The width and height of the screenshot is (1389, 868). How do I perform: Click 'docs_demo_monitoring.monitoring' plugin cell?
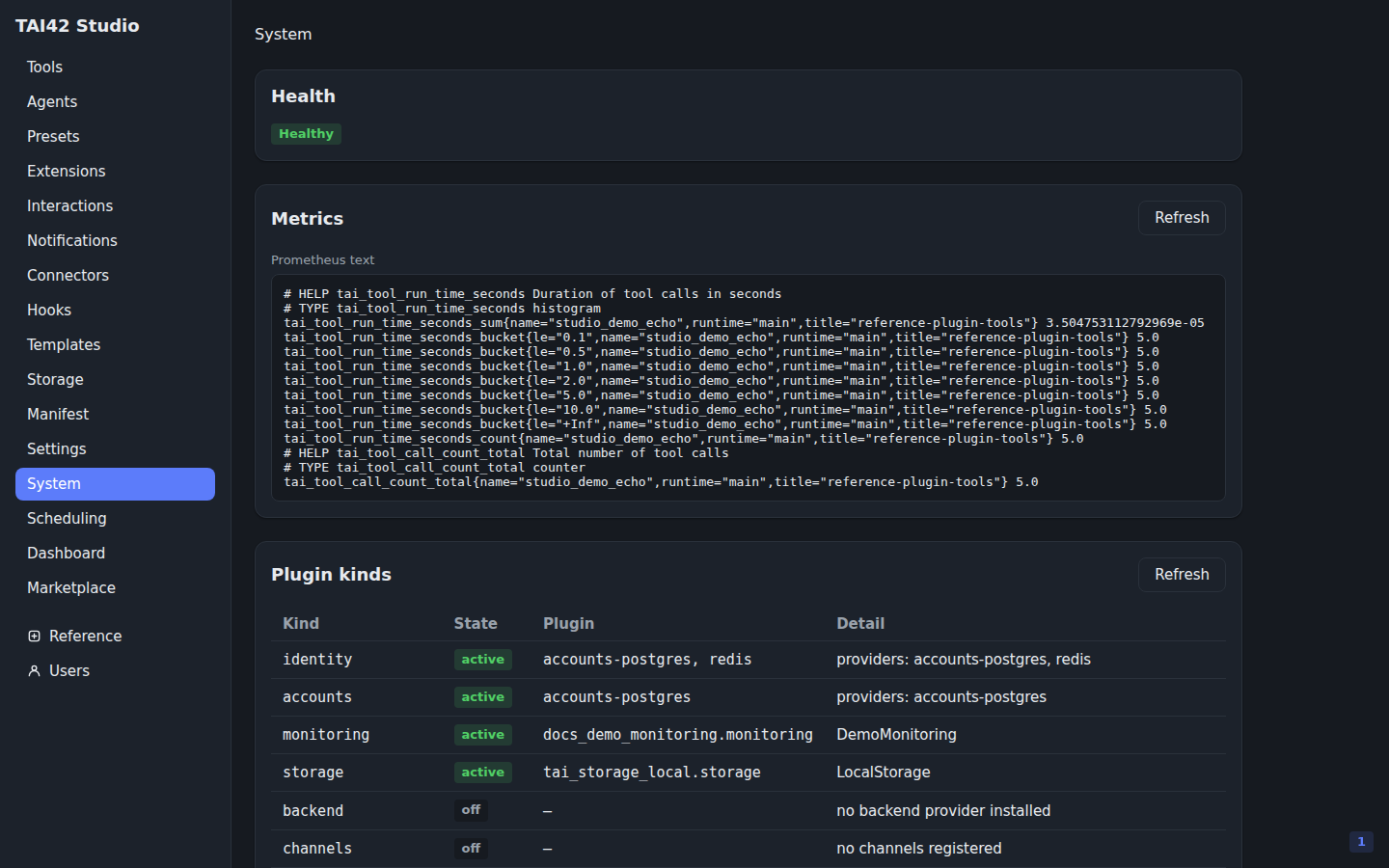point(678,735)
